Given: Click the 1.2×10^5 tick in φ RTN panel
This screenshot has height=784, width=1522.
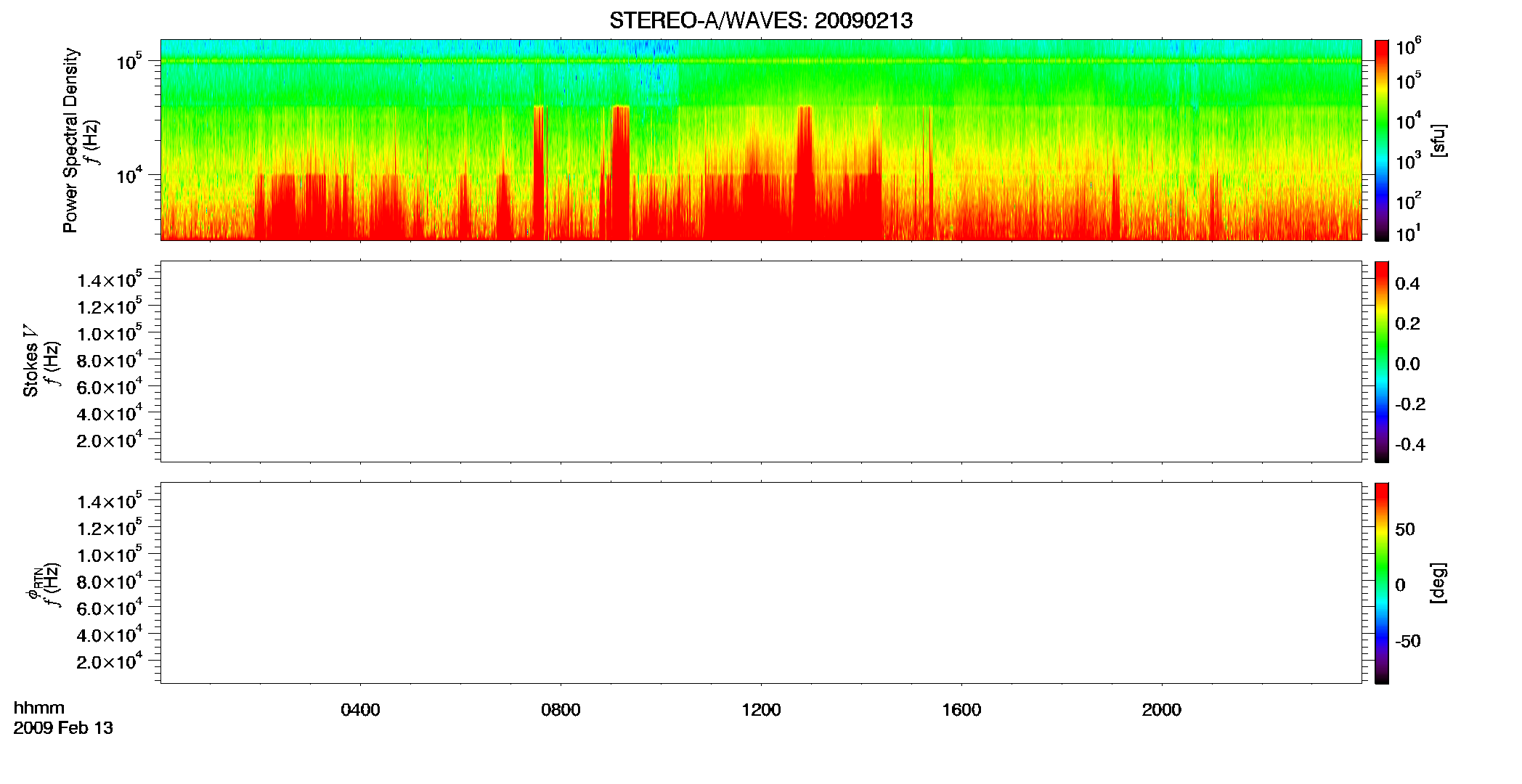Looking at the screenshot, I should [x=110, y=528].
